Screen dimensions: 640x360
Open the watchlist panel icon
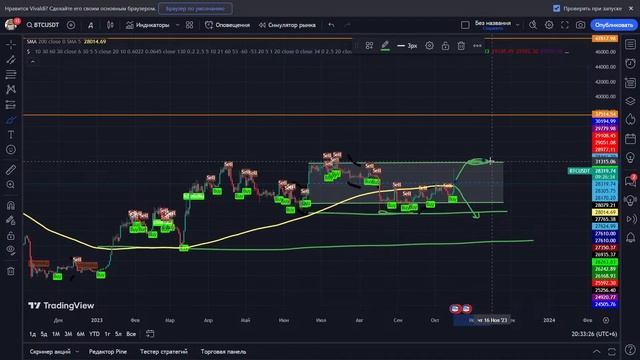click(630, 44)
